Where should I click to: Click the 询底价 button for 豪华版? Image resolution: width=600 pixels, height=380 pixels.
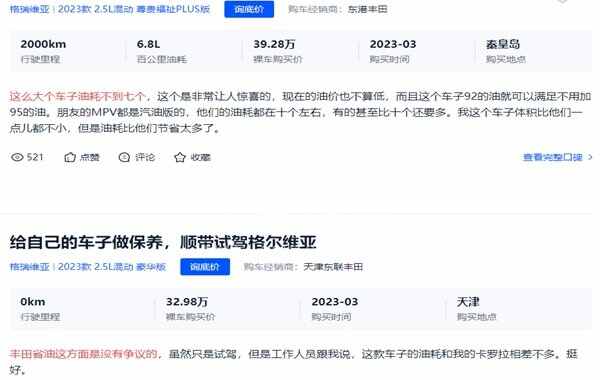[205, 267]
